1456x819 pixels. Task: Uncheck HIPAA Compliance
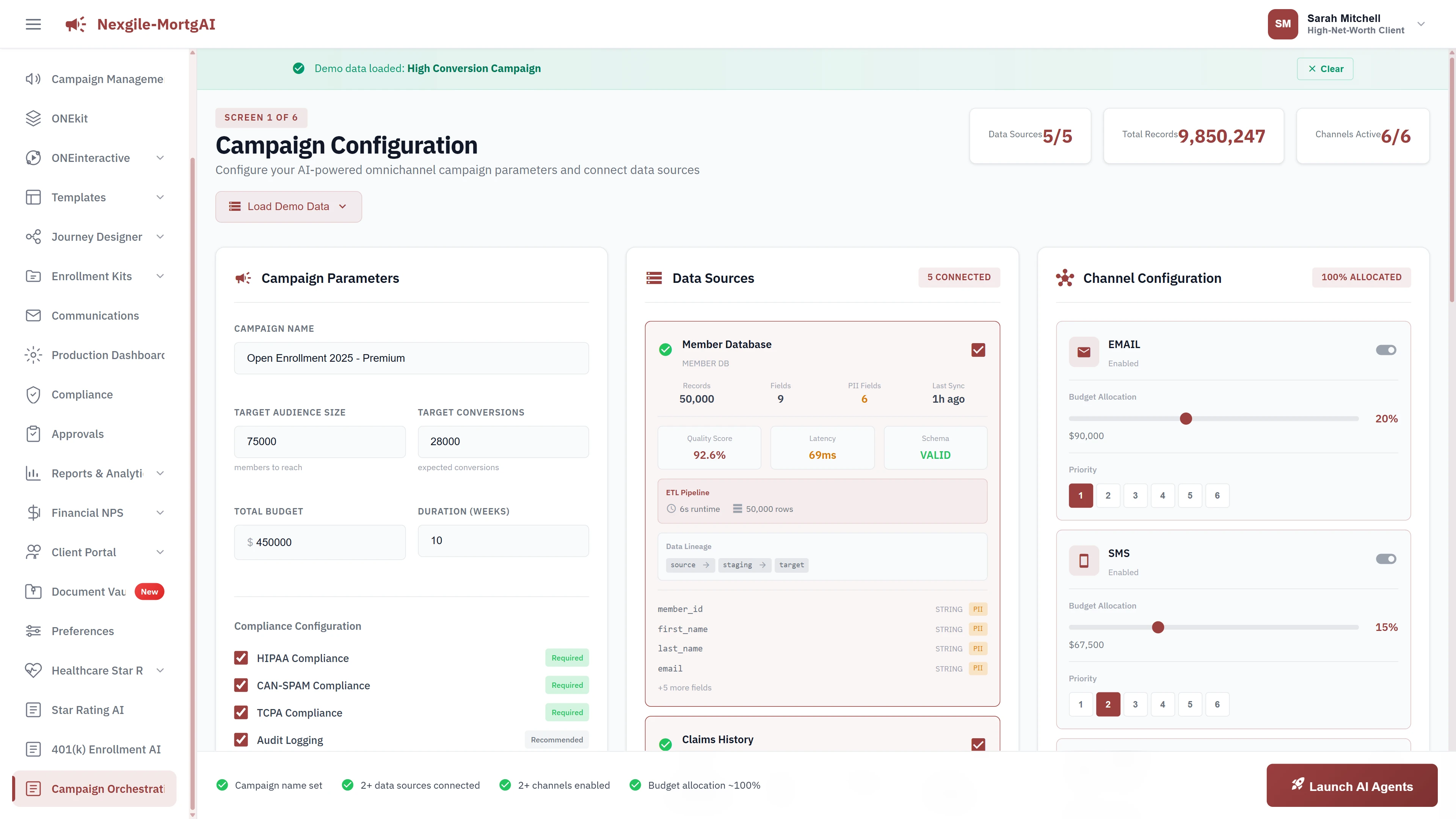click(242, 657)
